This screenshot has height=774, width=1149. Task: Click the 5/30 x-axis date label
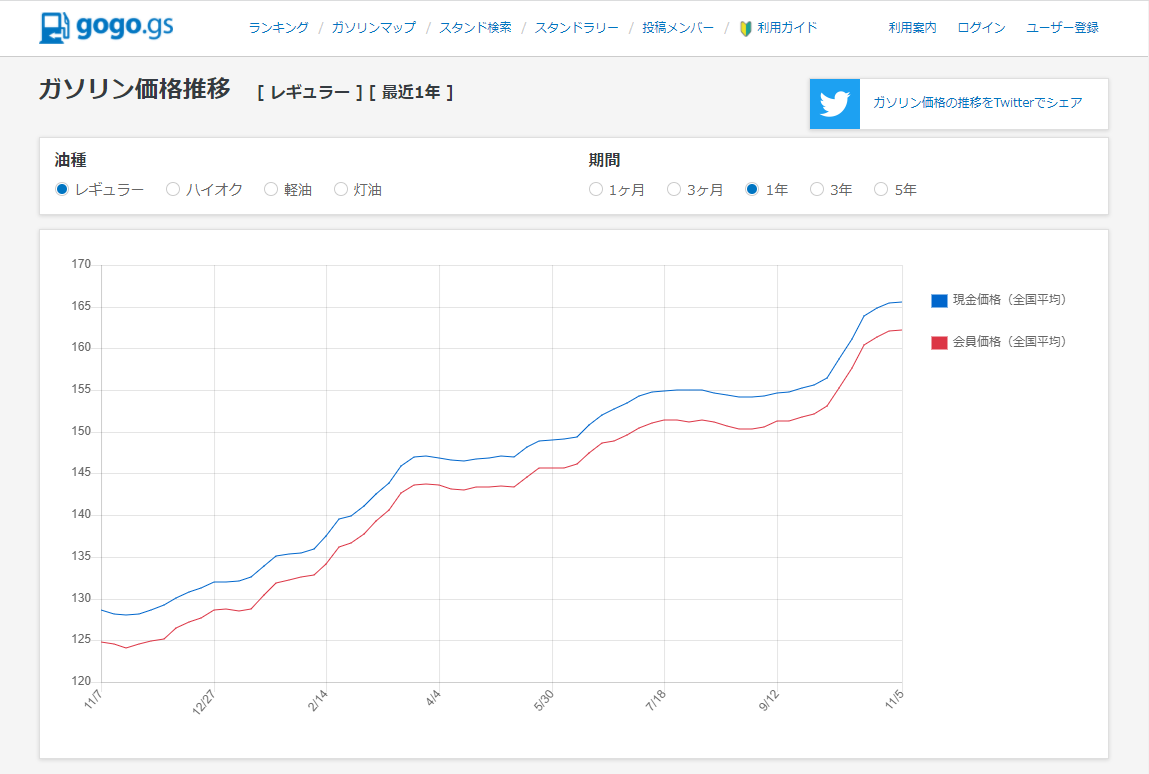544,700
